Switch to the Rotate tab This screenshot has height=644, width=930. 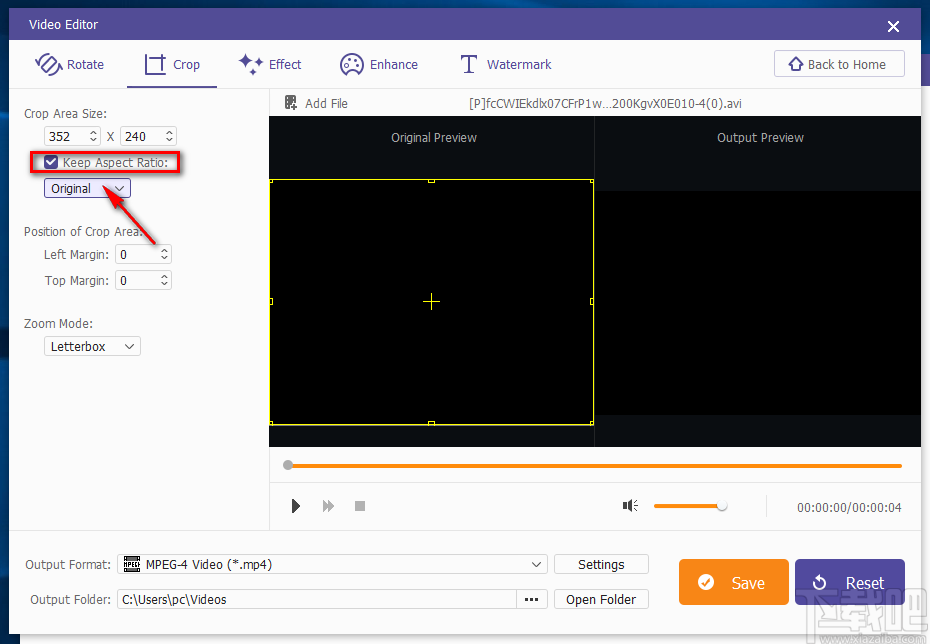[x=70, y=64]
